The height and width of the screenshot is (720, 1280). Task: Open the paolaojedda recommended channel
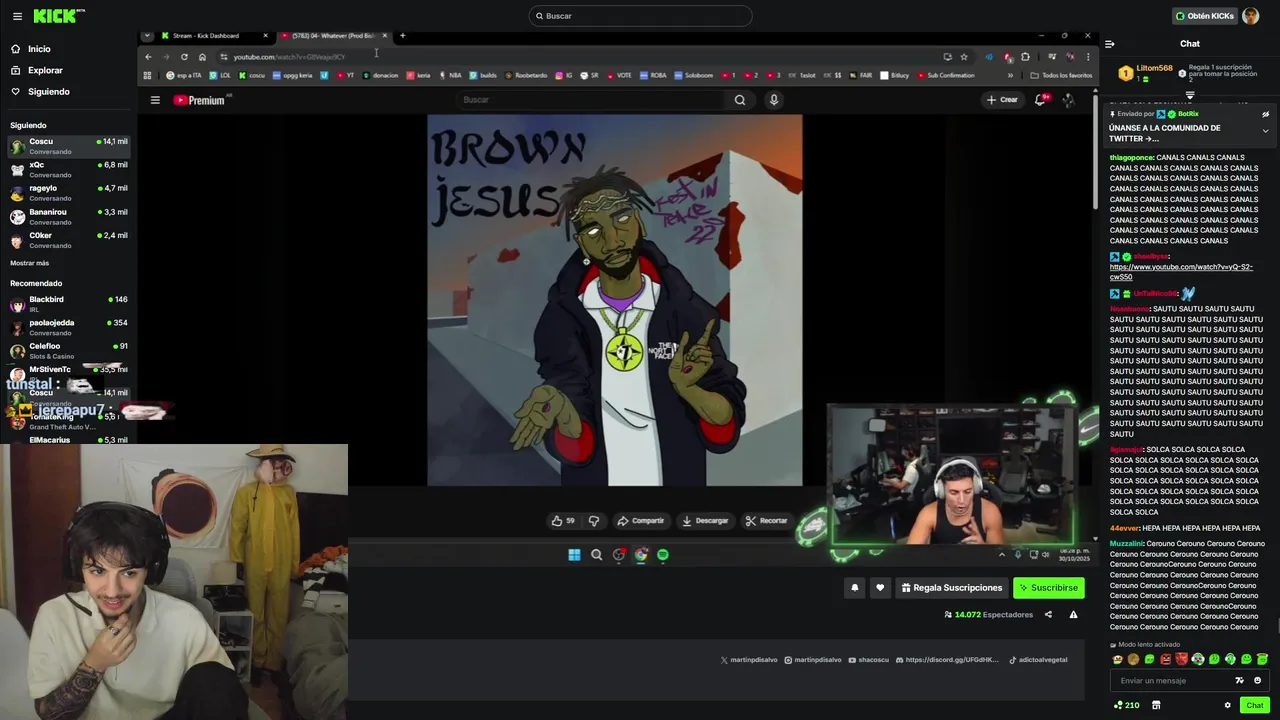(x=68, y=327)
